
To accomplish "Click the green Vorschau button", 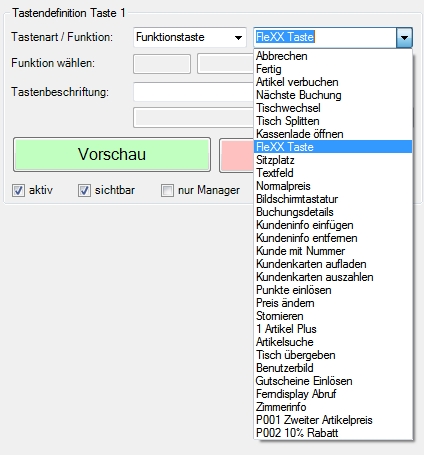I will pos(112,155).
